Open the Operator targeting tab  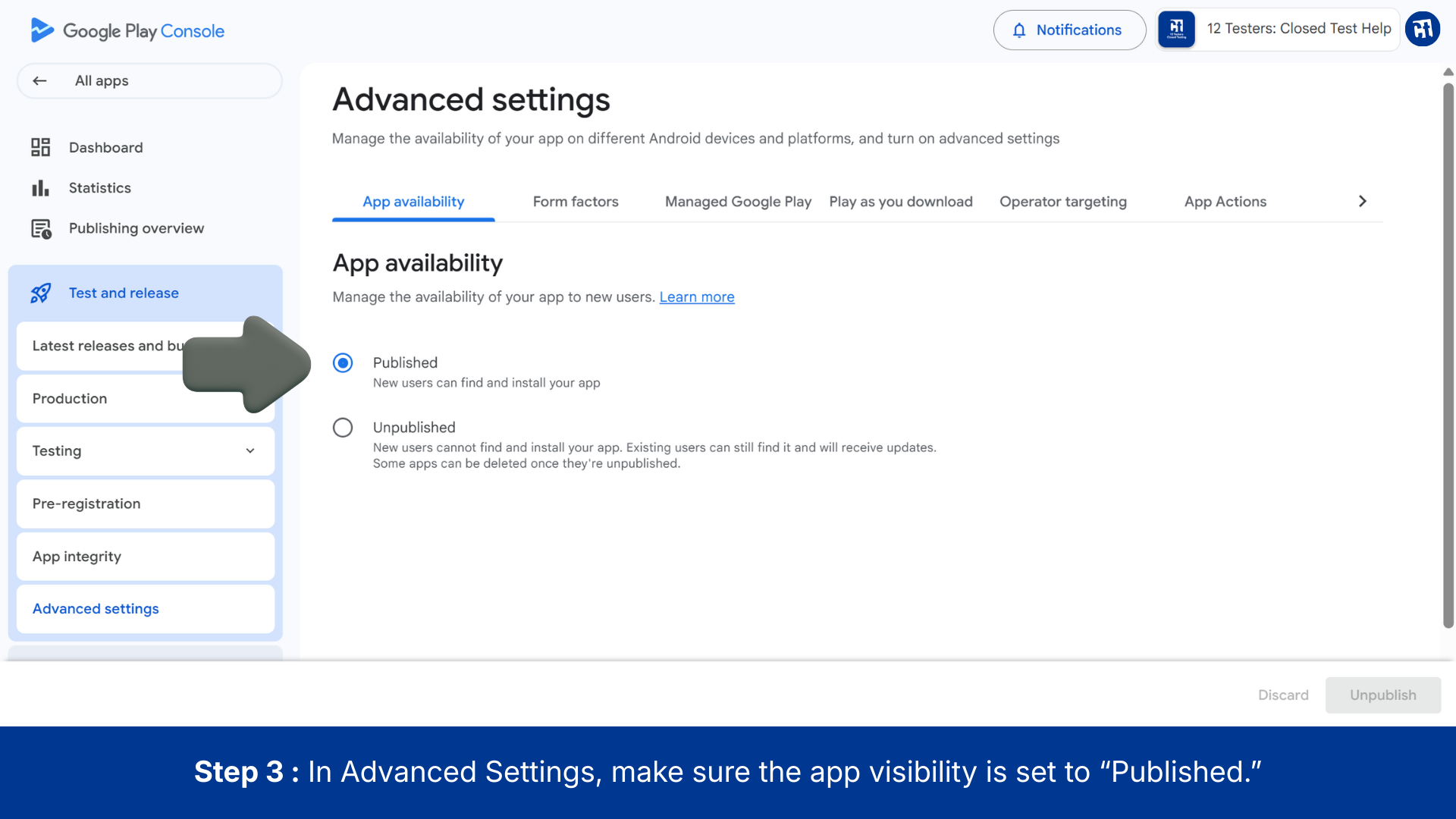tap(1062, 202)
